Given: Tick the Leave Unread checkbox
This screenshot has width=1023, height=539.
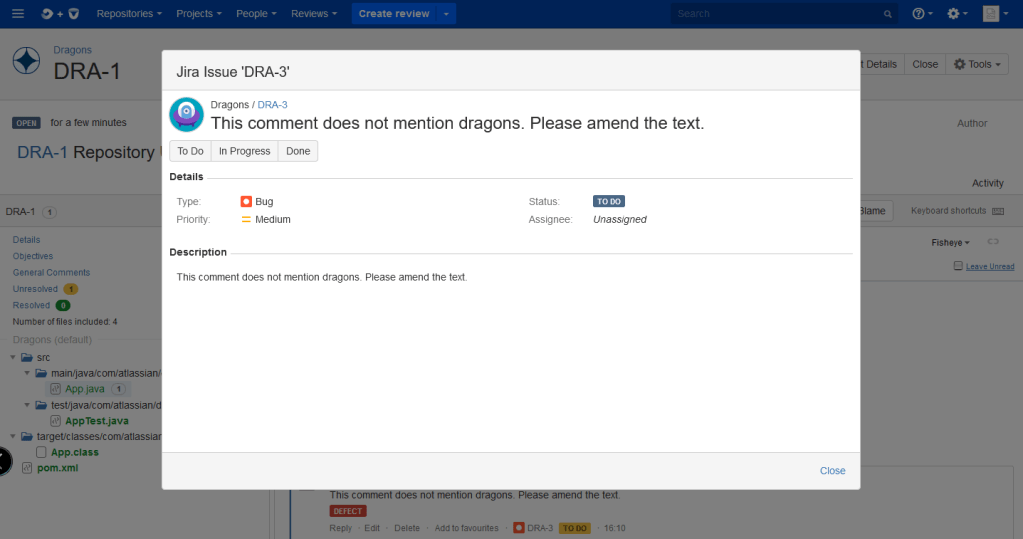Looking at the screenshot, I should click(x=958, y=266).
